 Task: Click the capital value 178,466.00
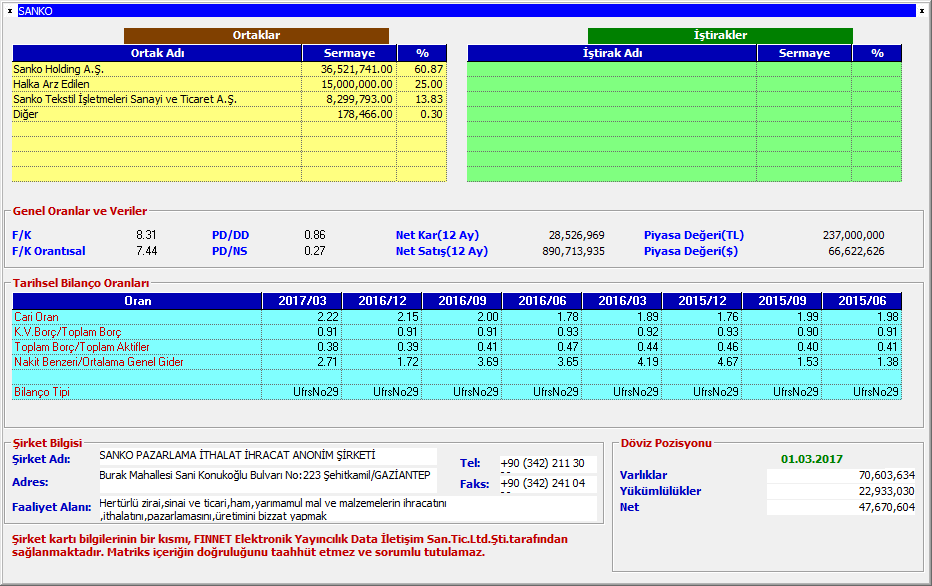[365, 114]
